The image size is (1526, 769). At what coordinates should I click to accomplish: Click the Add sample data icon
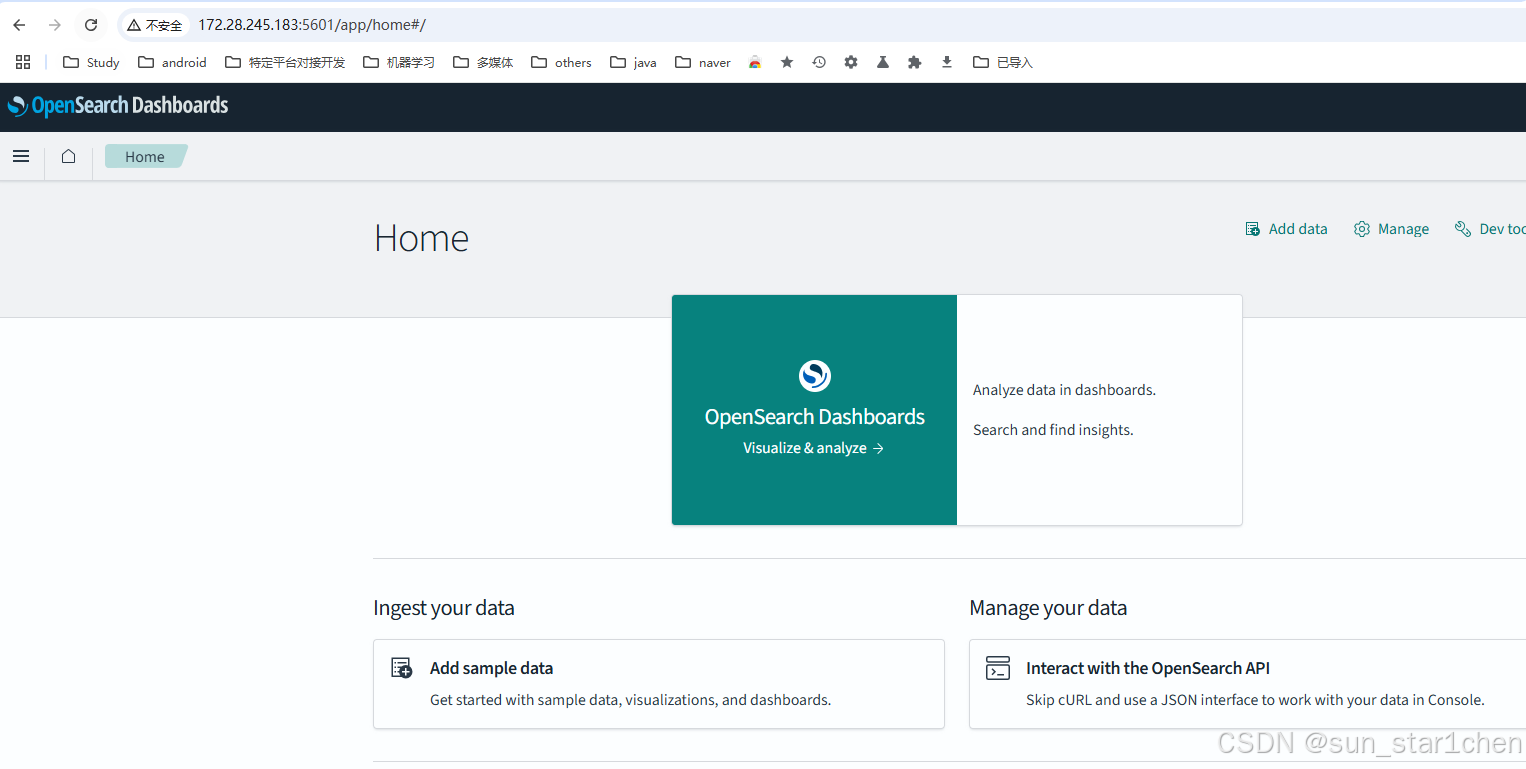click(x=401, y=668)
